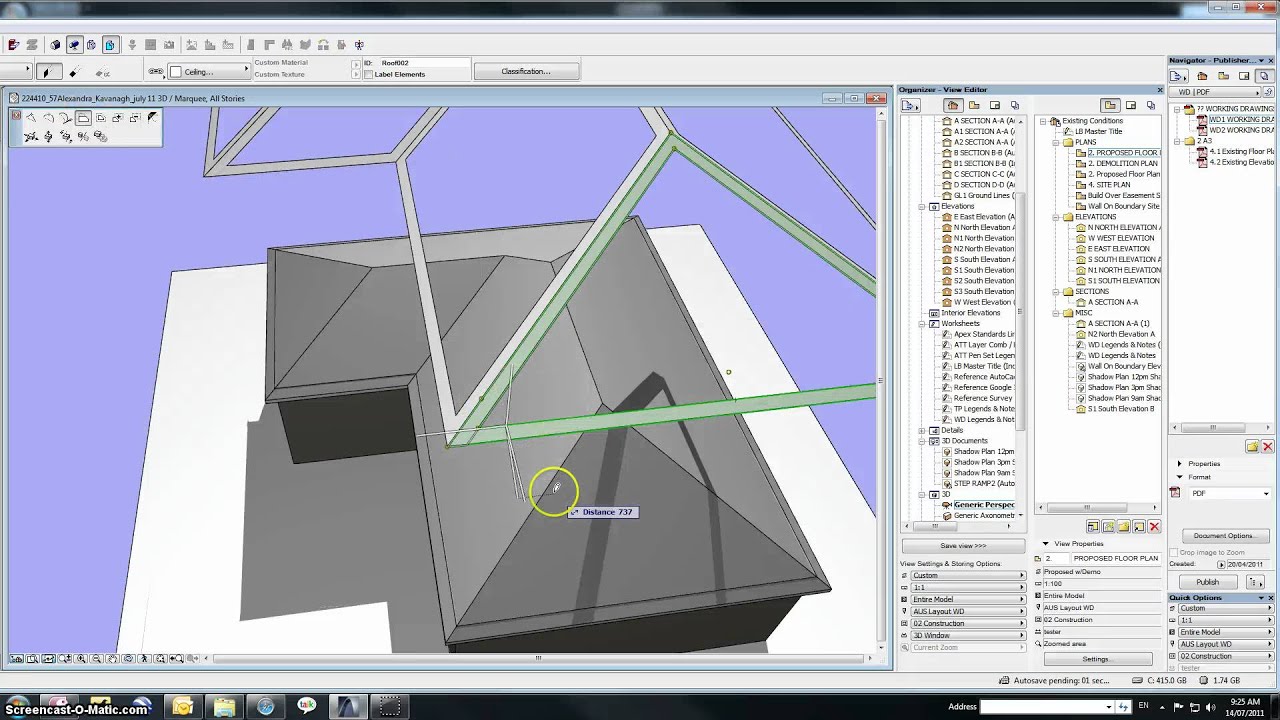1280x720 pixels.
Task: Collapse the Worksheets tree node
Action: click(x=923, y=323)
